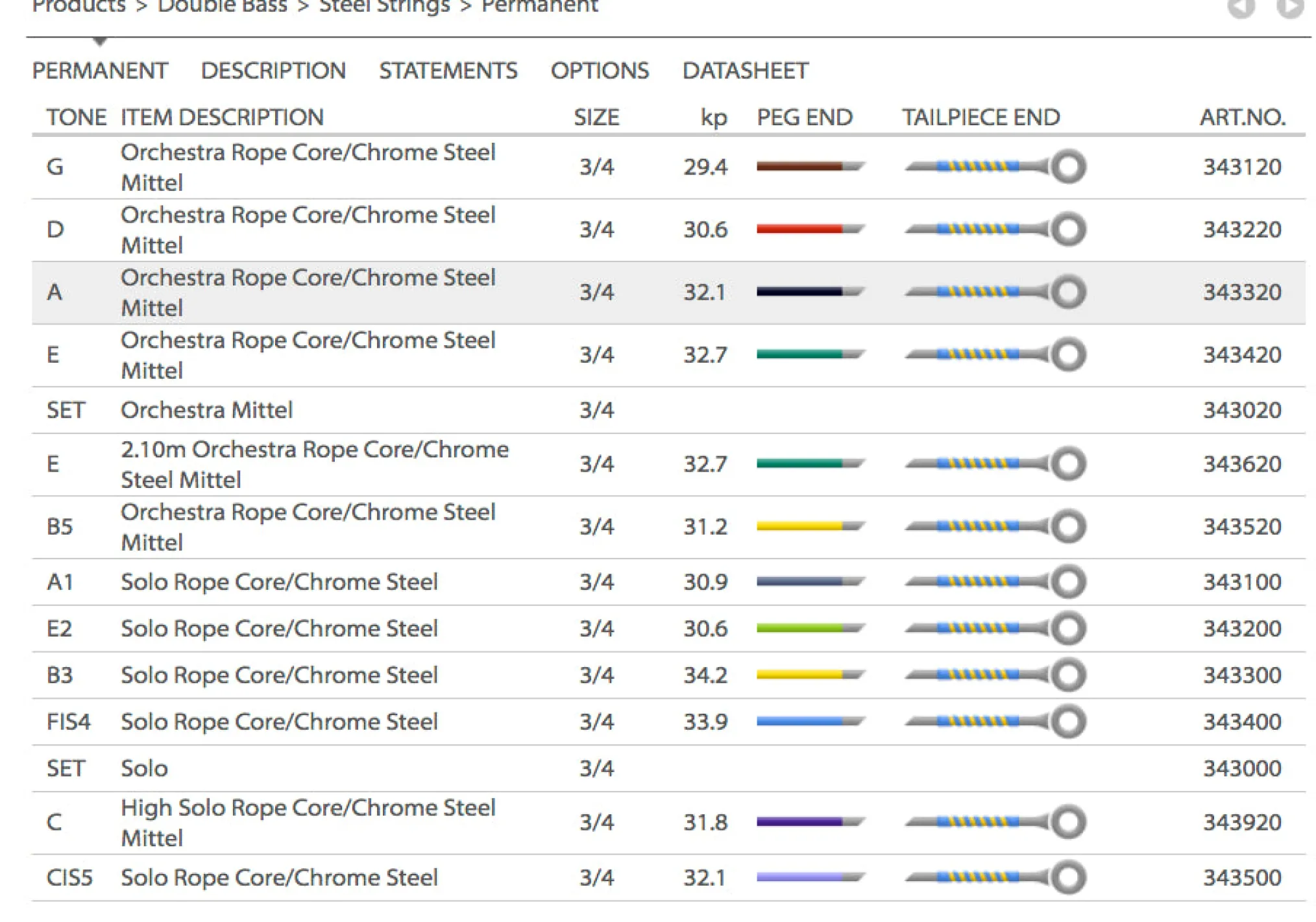Click the next product arrow icon

pyautogui.click(x=1289, y=8)
